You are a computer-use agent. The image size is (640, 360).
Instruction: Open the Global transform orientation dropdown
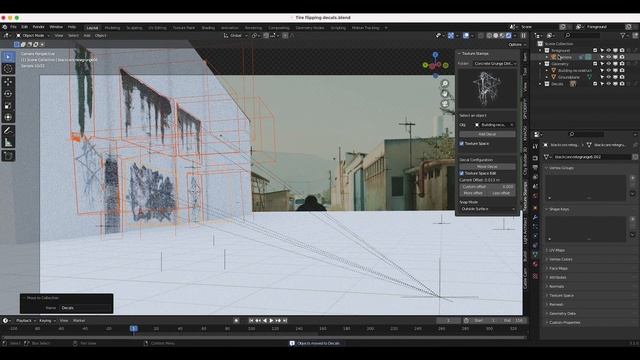click(x=236, y=36)
